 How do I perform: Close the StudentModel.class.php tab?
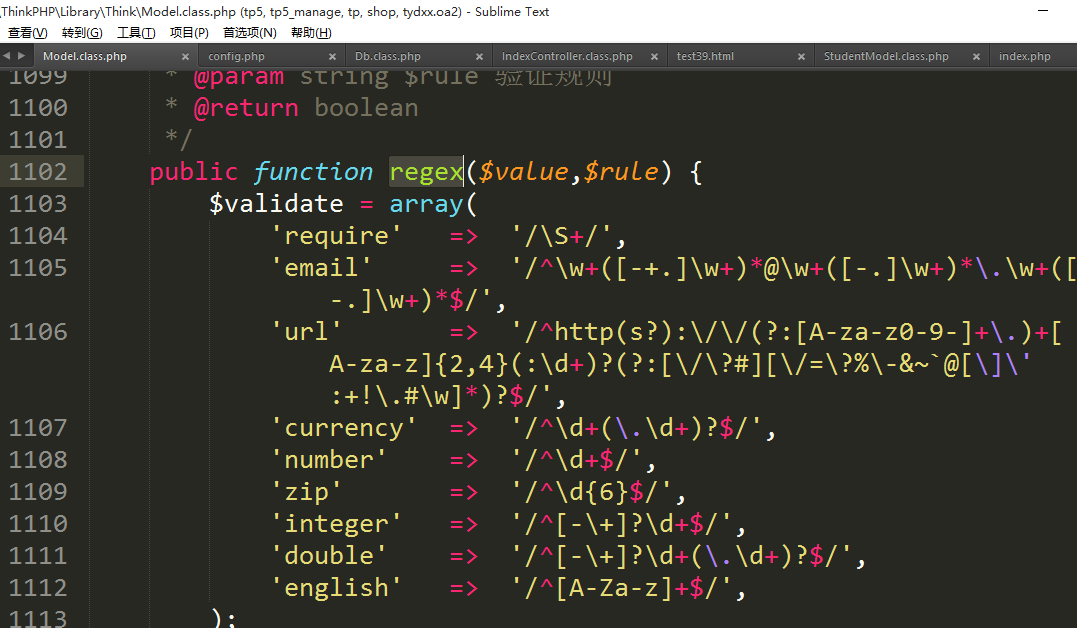point(976,57)
